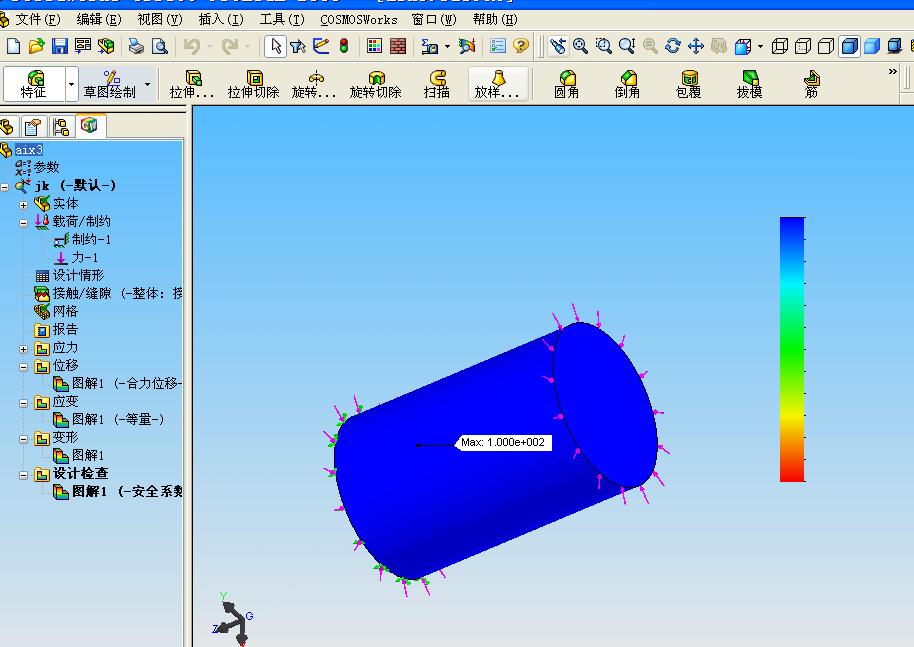Open Print Preview magnifier icon
Image resolution: width=914 pixels, height=647 pixels.
pyautogui.click(x=159, y=45)
